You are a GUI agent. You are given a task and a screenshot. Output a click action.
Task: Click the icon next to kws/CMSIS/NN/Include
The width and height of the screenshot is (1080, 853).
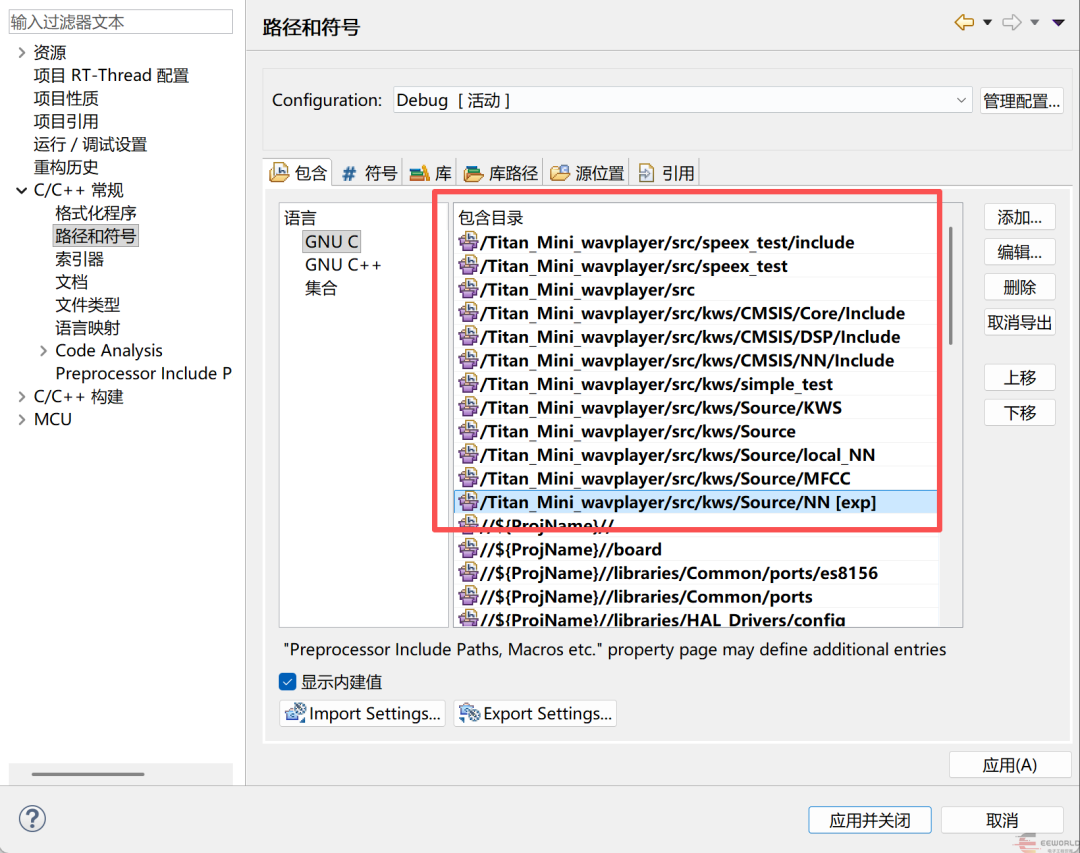pos(468,360)
